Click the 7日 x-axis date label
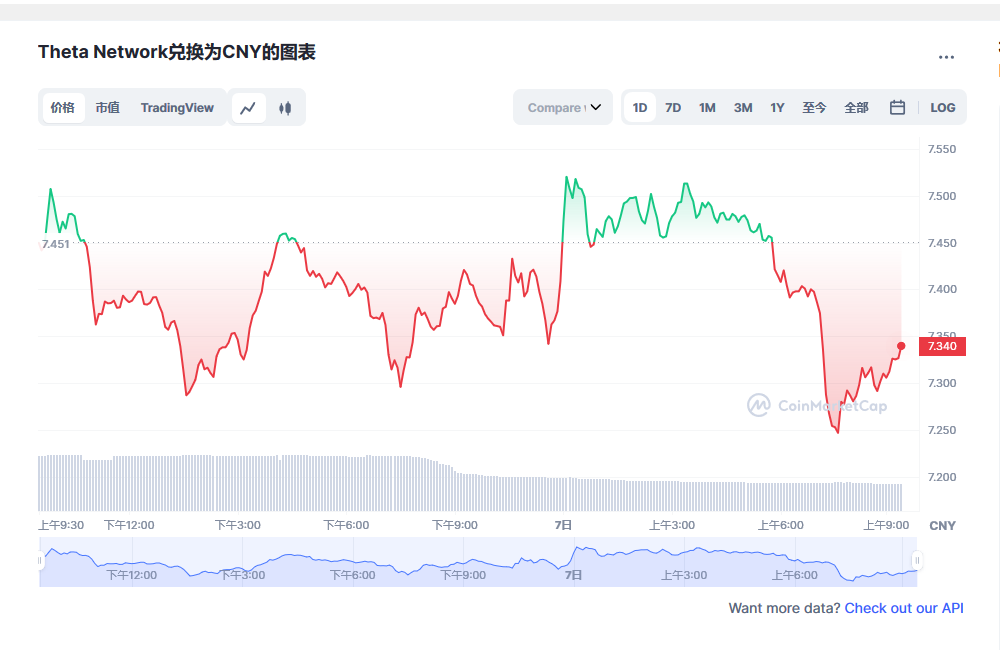Viewport: 1000px width, 650px height. click(x=563, y=525)
